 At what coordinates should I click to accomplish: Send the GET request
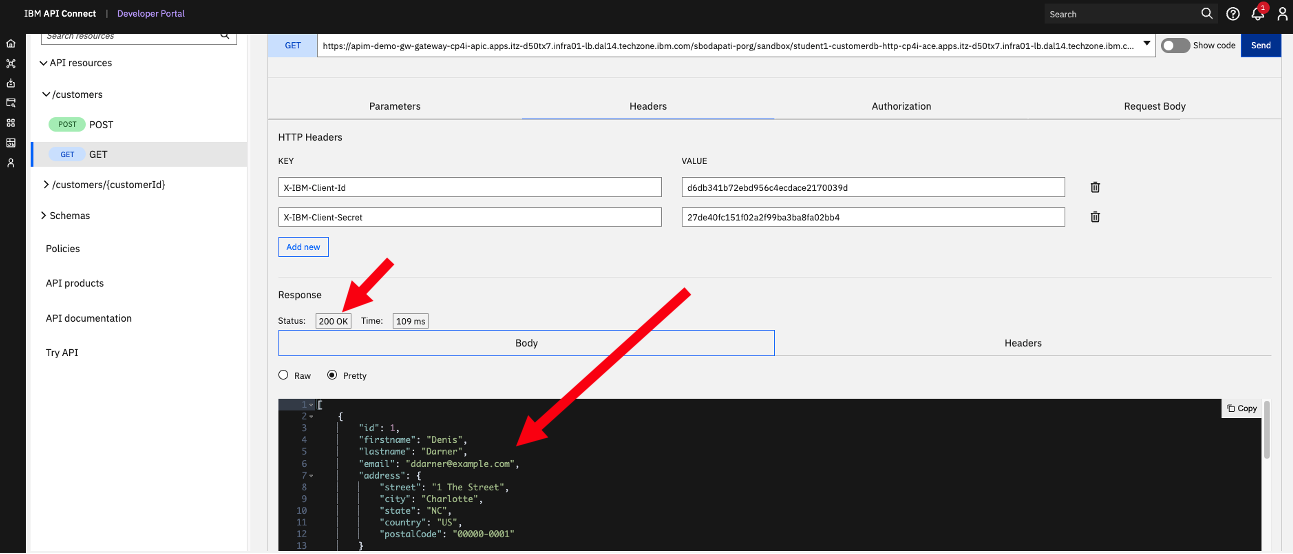pos(1261,45)
